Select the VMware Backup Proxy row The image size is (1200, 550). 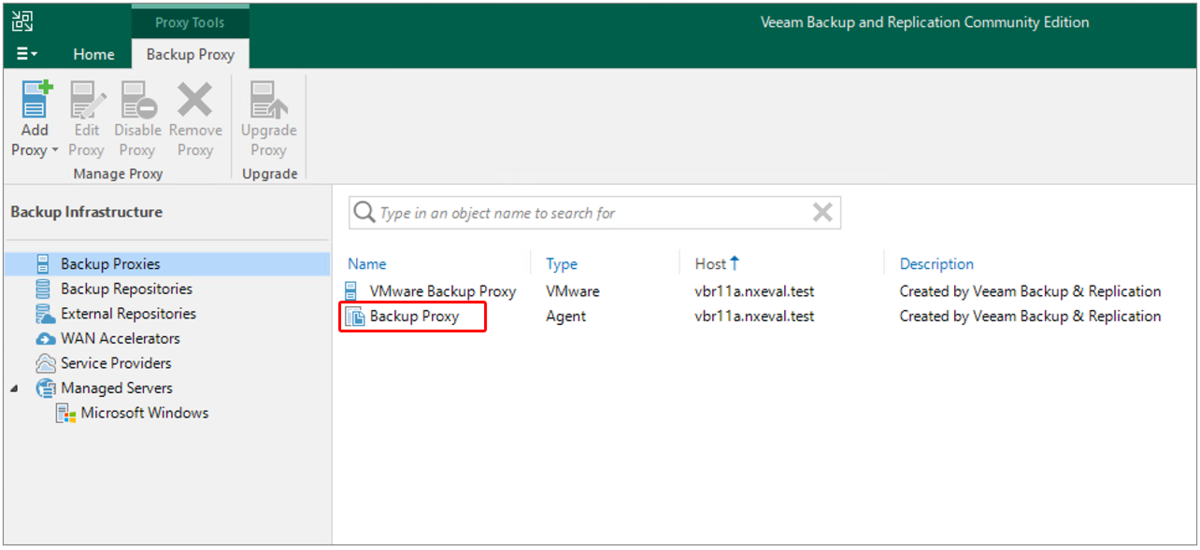[755, 292]
